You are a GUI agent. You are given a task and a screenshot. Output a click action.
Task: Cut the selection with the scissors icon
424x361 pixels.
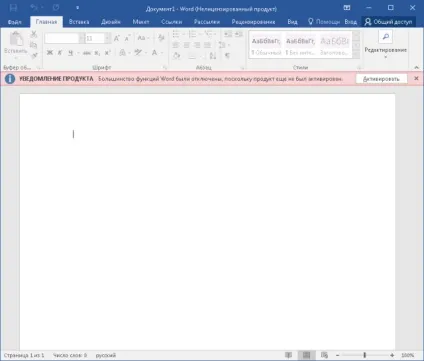pyautogui.click(x=34, y=34)
